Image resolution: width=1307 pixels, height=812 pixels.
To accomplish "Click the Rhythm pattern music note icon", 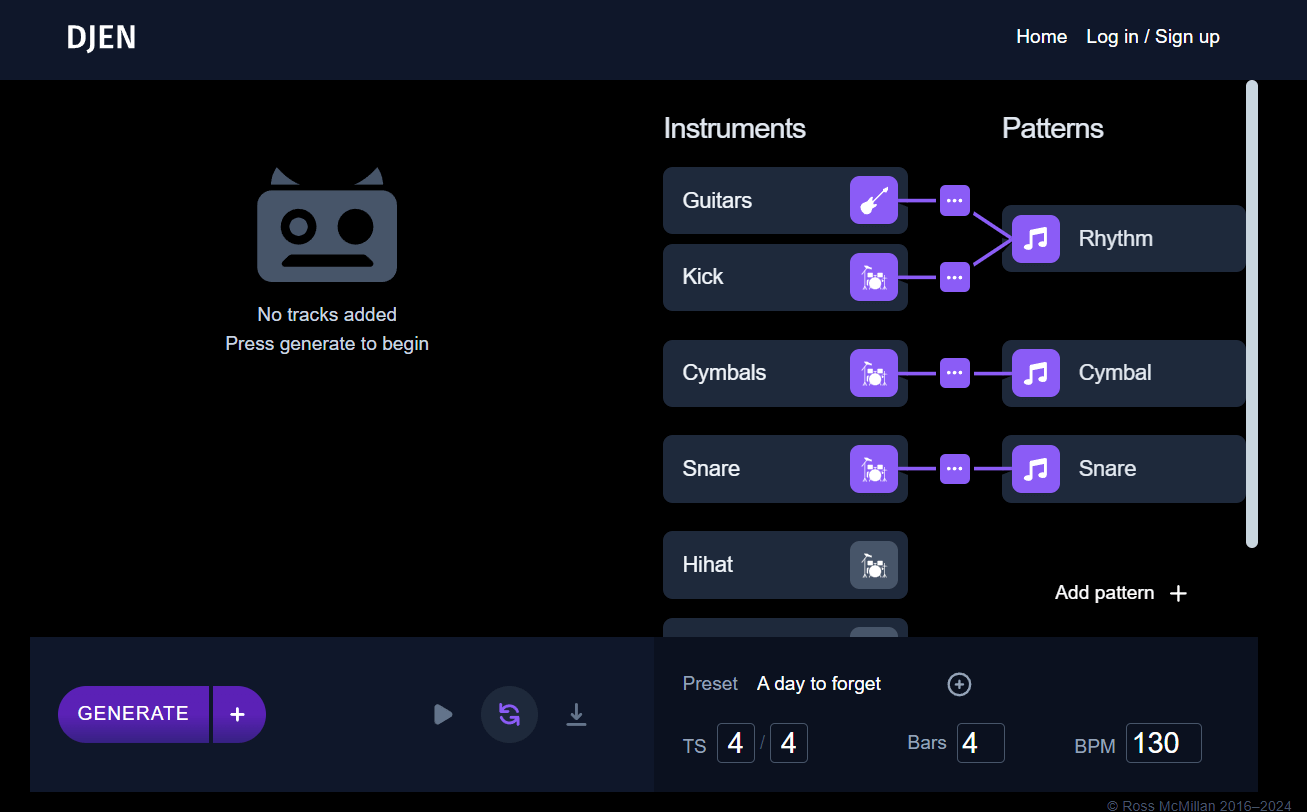I will pyautogui.click(x=1035, y=239).
